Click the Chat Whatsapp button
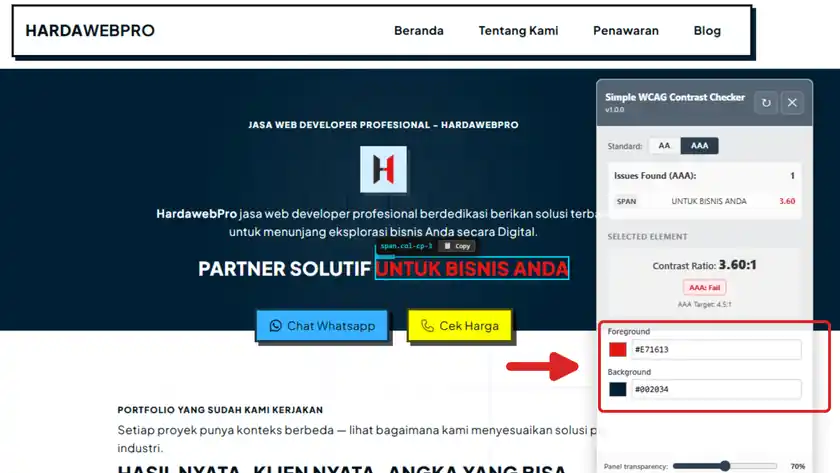 click(x=322, y=326)
